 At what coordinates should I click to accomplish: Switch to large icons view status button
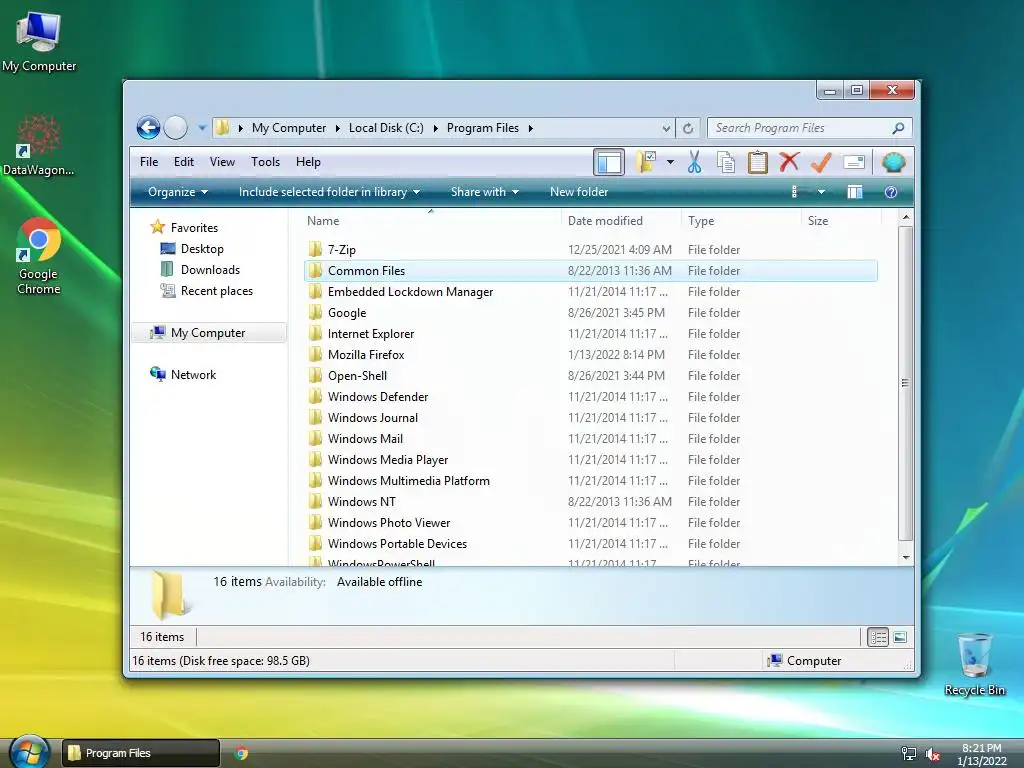coord(900,637)
